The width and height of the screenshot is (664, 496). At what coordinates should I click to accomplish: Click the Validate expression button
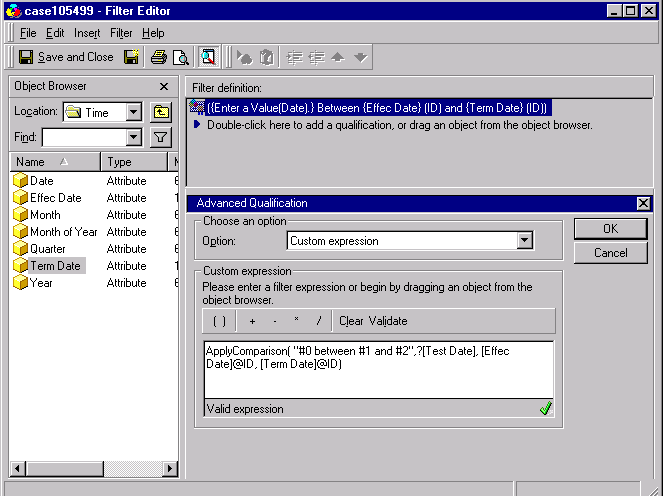[x=388, y=321]
